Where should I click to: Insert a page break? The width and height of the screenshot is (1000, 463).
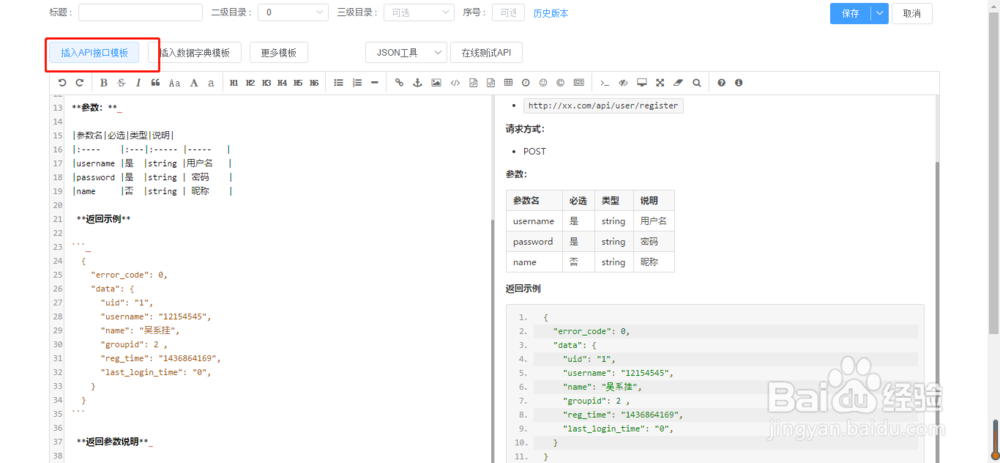(x=579, y=82)
